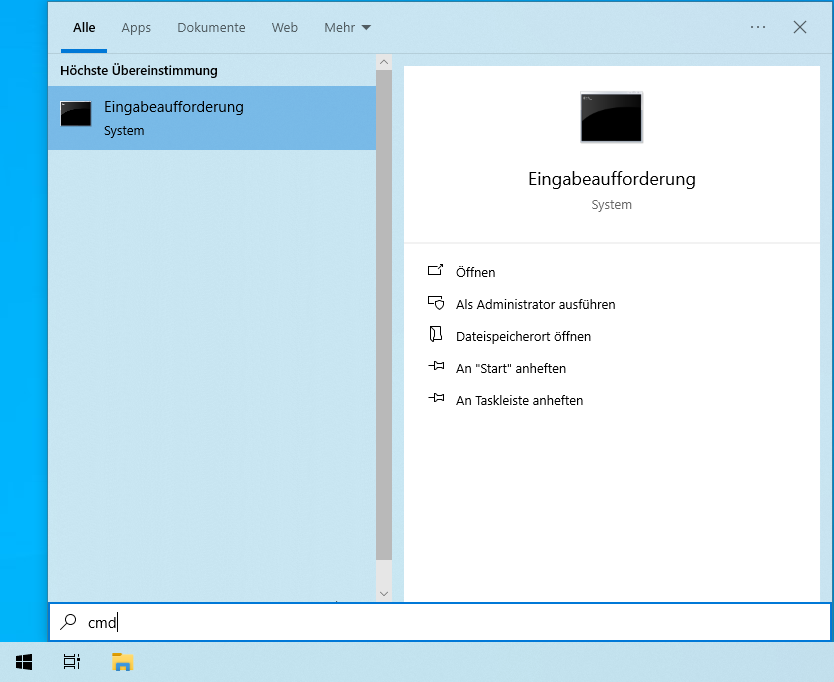Select the Web search tab
Image resolution: width=834 pixels, height=682 pixels.
[x=285, y=28]
